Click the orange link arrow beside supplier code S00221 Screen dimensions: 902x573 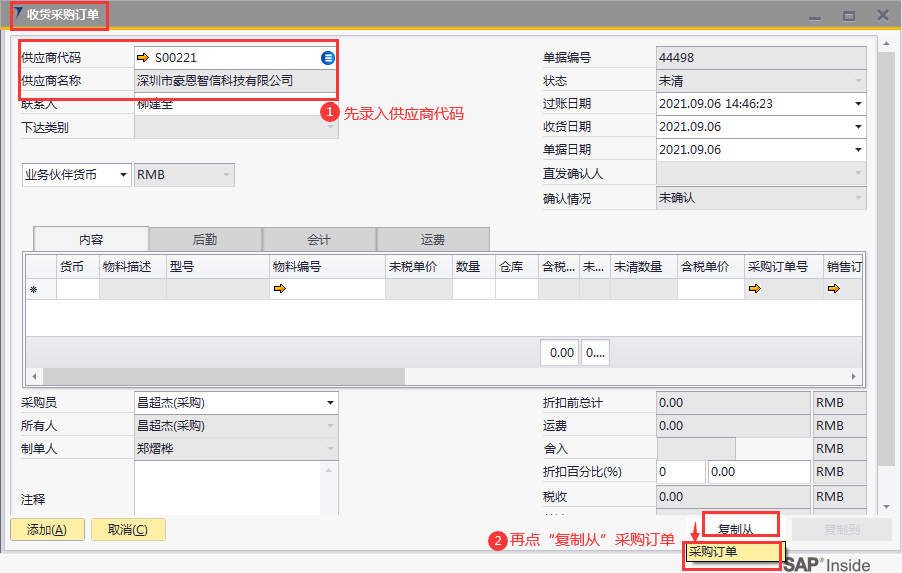[x=143, y=58]
